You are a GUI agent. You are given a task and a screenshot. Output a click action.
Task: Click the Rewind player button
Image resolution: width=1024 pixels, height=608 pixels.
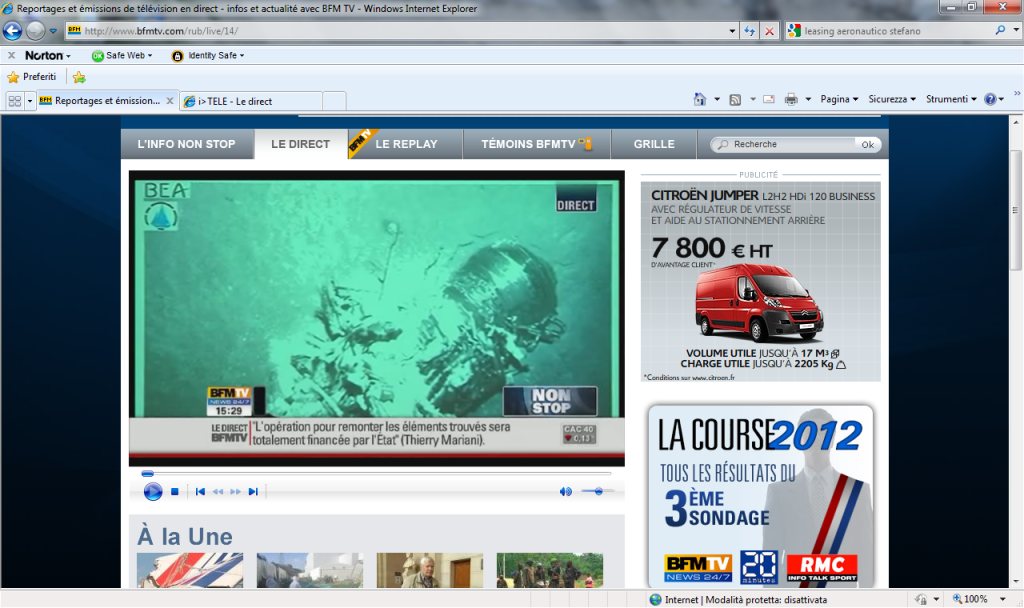click(x=218, y=492)
